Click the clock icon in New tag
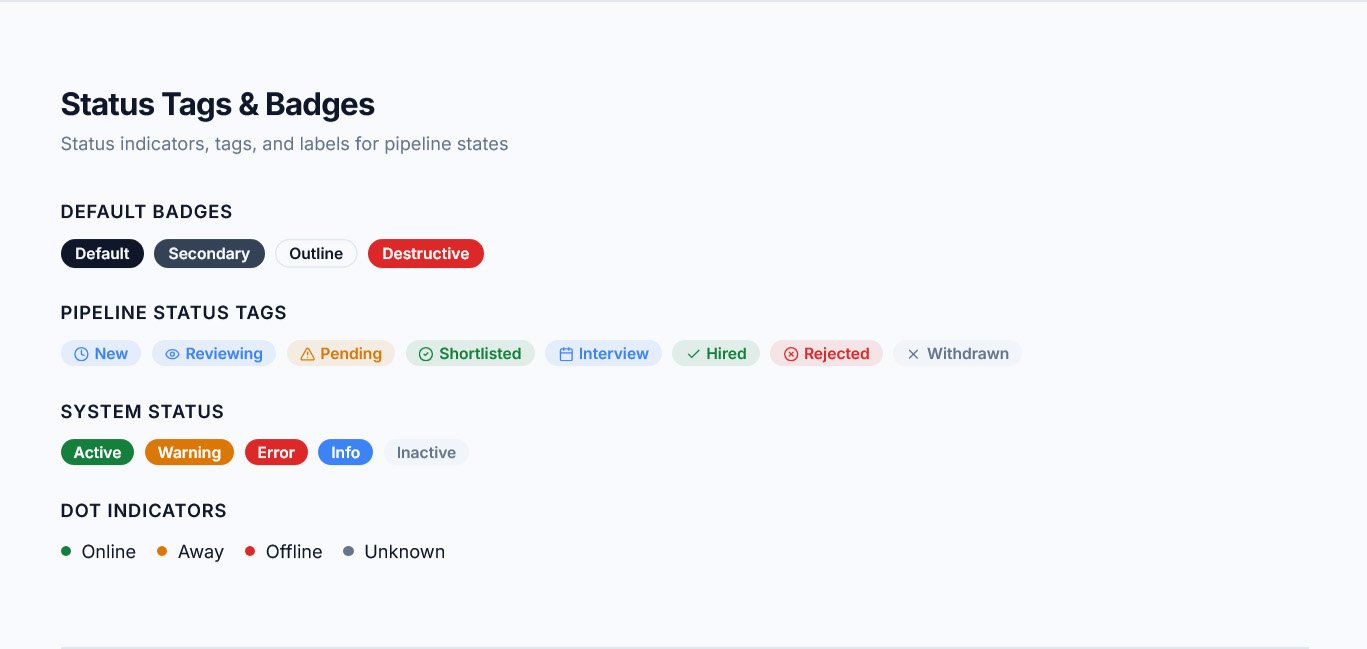 [81, 354]
